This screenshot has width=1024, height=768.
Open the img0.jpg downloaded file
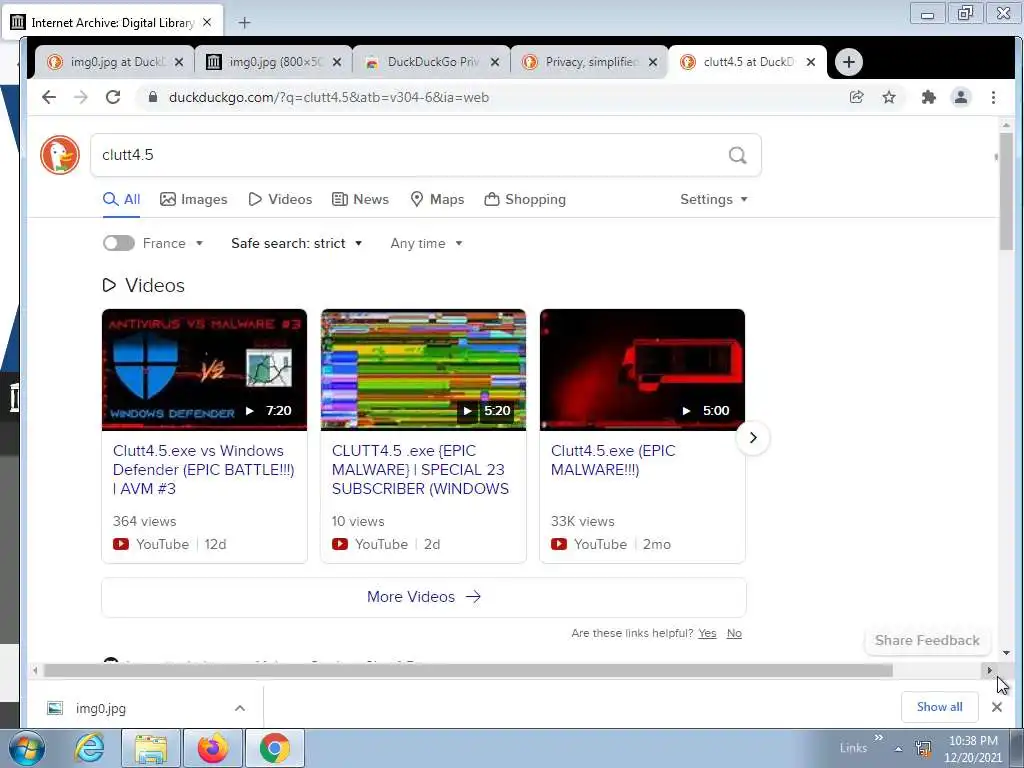coord(101,709)
